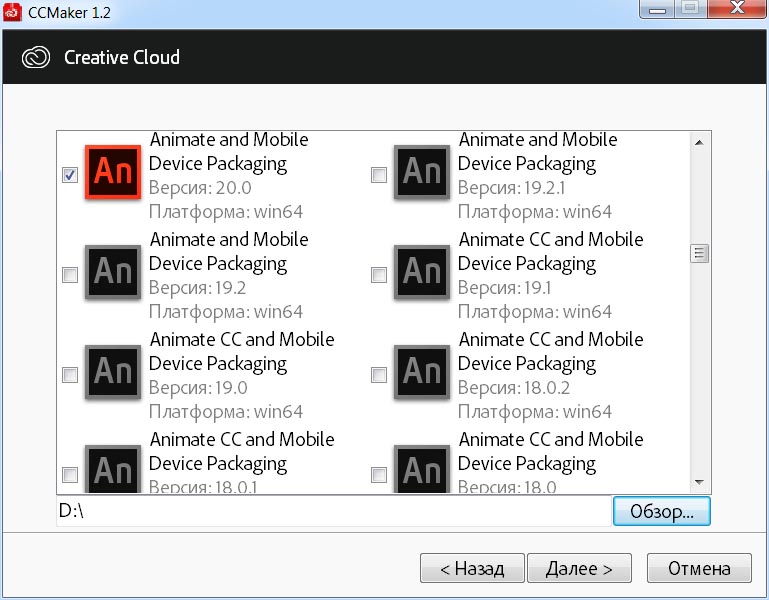Click the CCMaker title bar app icon
Screen dimensions: 769x600
pos(12,12)
